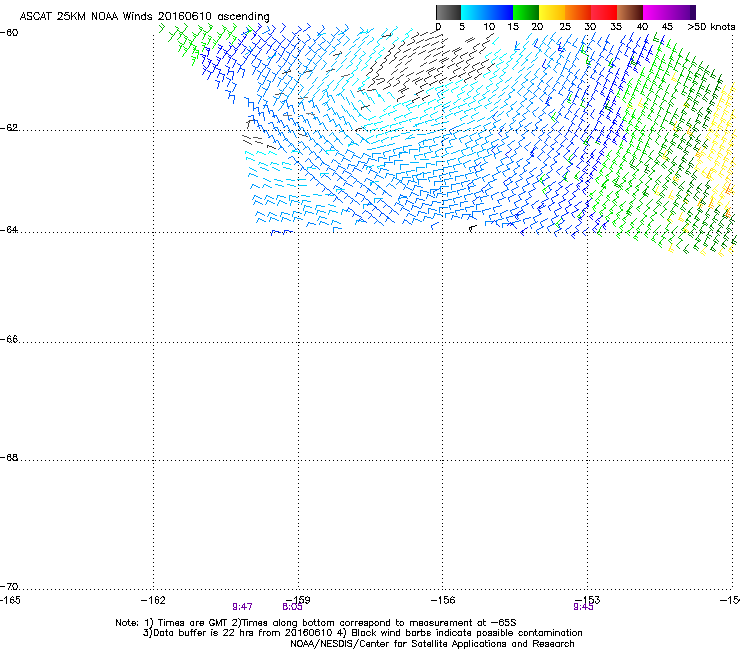Click the dark purple 45-50 knots legend color
The height and width of the screenshot is (650, 740).
point(682,12)
